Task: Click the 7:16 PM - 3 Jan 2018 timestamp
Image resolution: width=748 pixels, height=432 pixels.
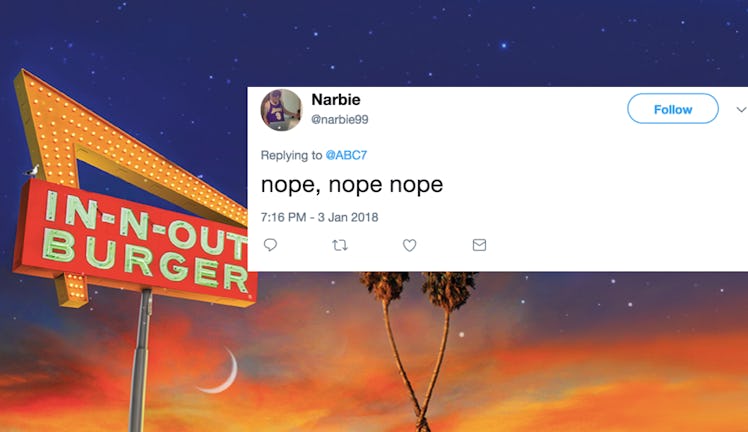Action: 319,217
